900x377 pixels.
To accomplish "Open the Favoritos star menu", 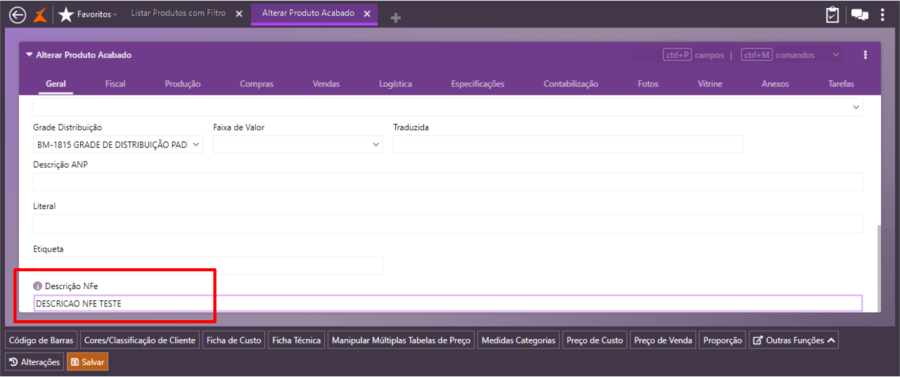I will click(88, 15).
